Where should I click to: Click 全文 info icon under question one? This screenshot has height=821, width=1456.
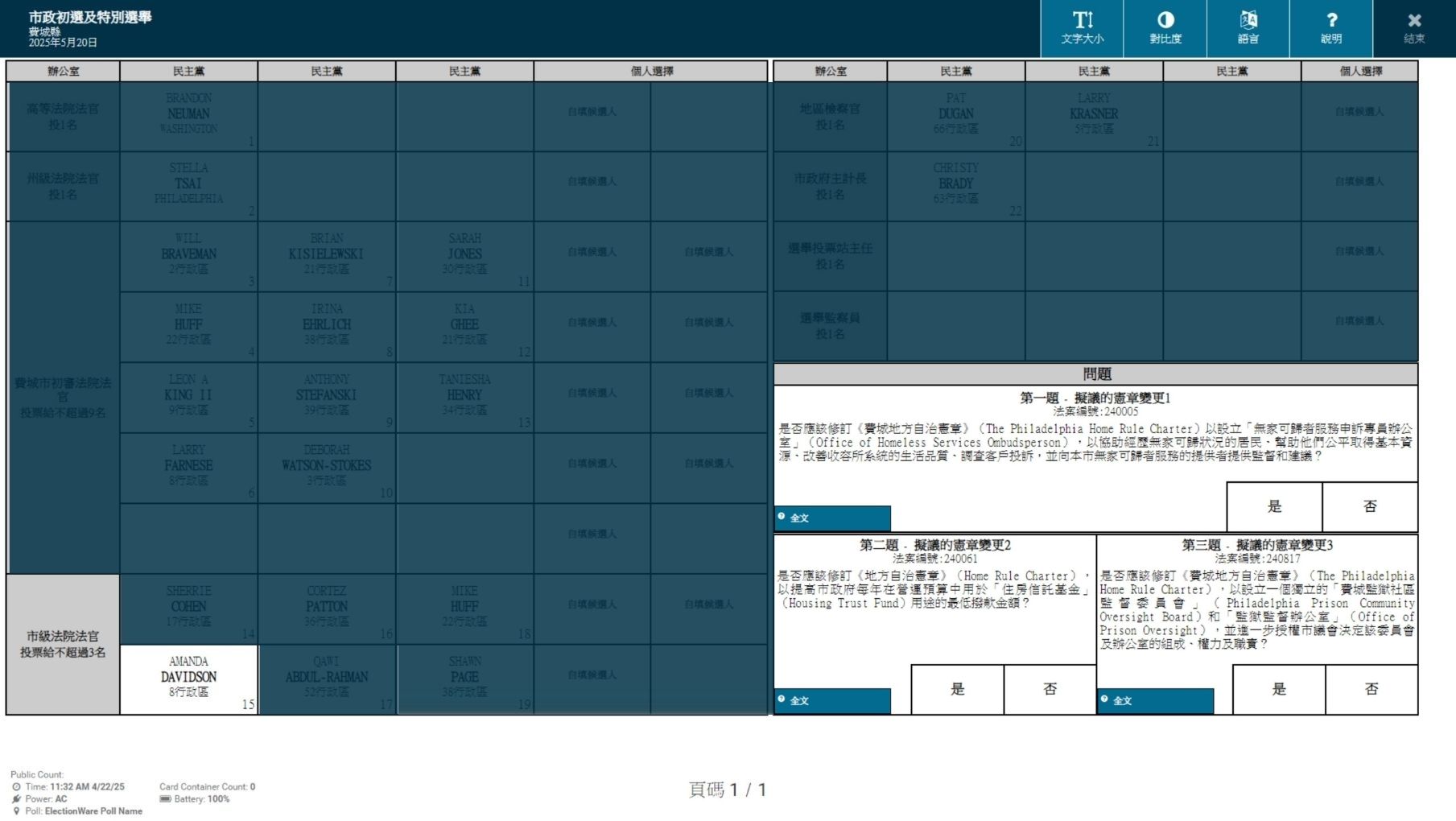tap(782, 517)
